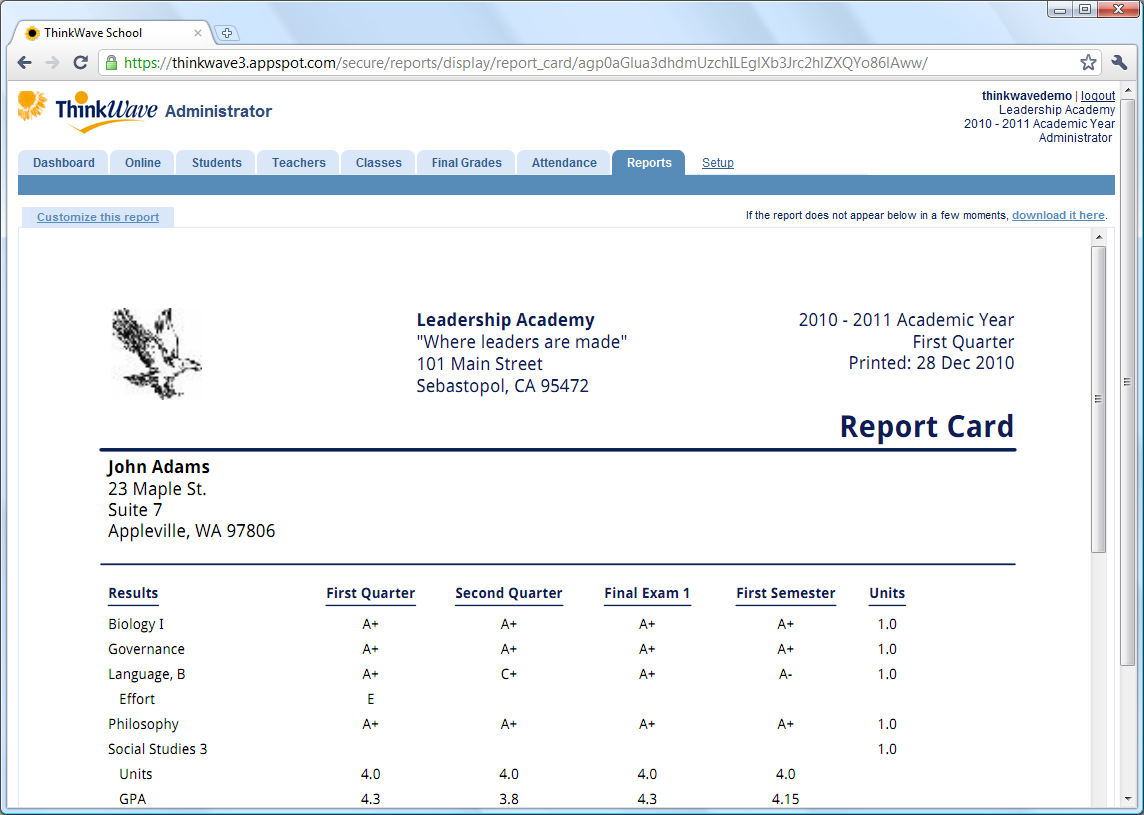Screen dimensions: 1144x815
Task: Click the thinkwavedemo username text
Action: coord(1027,96)
